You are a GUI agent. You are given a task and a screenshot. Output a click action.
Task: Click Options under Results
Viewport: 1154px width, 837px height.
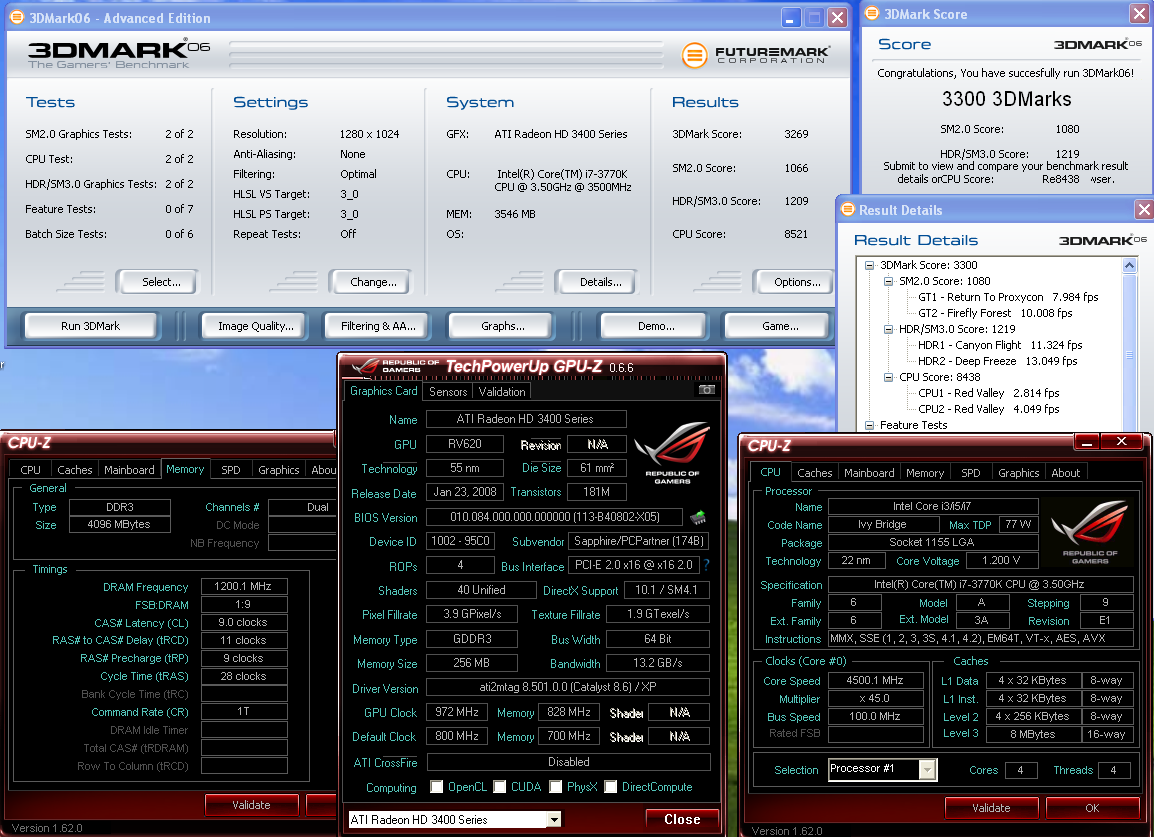[796, 282]
